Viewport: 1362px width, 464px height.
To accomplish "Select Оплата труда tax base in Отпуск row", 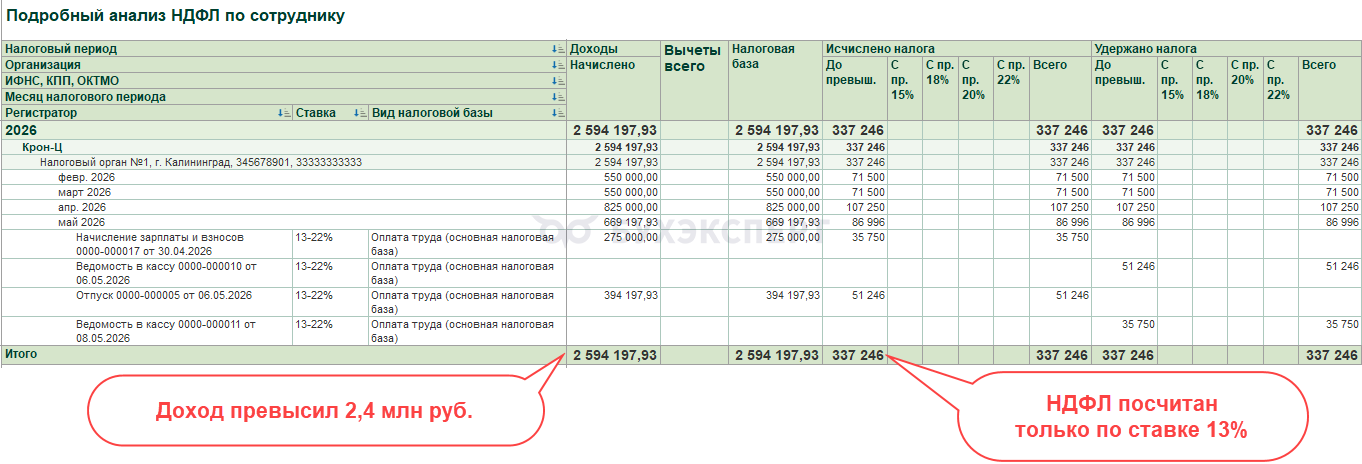I will pyautogui.click(x=462, y=302).
